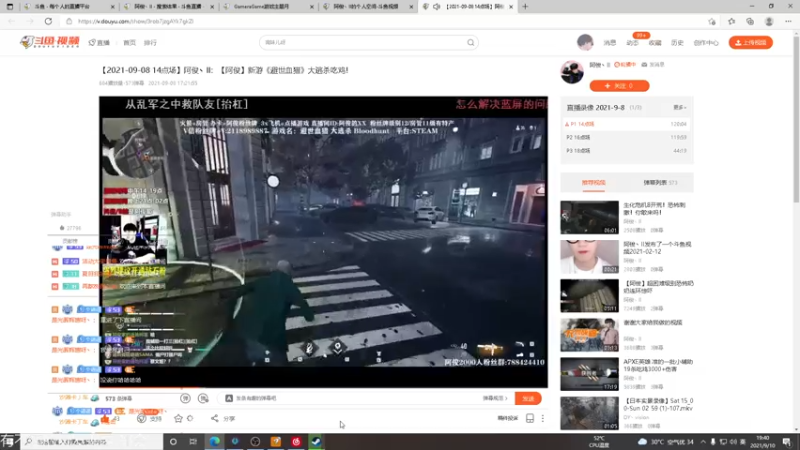Switch to 推荐视频 recommended tab
Screen dimensions: 800x450
593,183
